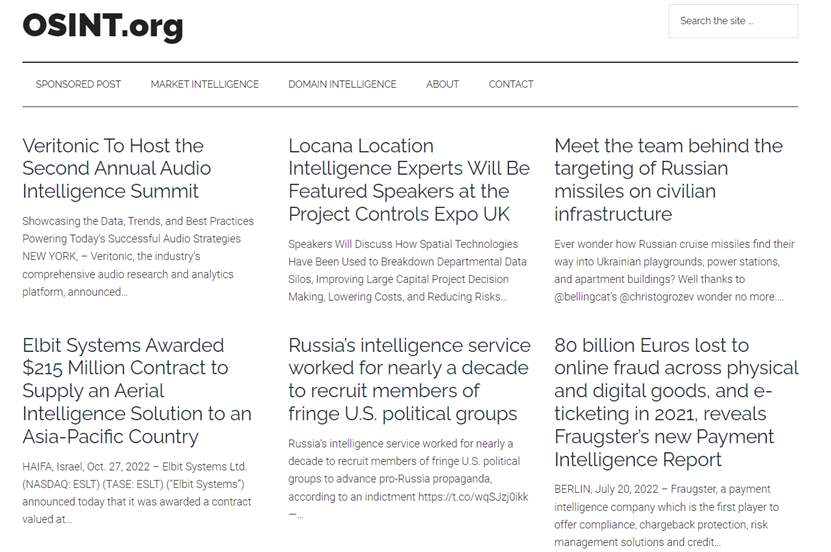Open Veritonic Audio Intelligence Summit article

tap(117, 168)
